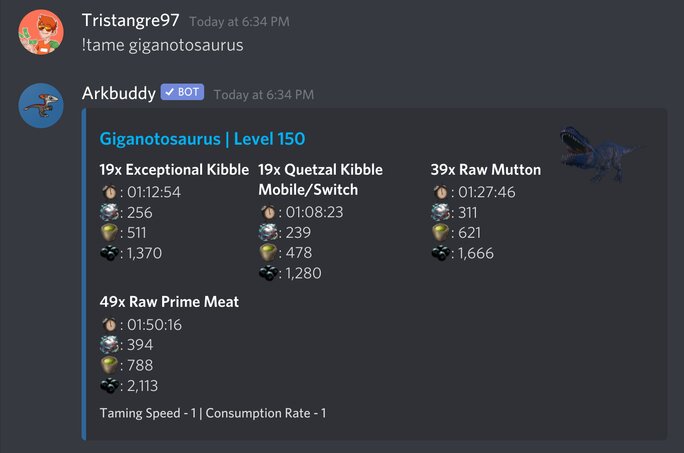Click the timestamp on Arkbuddy's message
The width and height of the screenshot is (684, 453).
263,95
